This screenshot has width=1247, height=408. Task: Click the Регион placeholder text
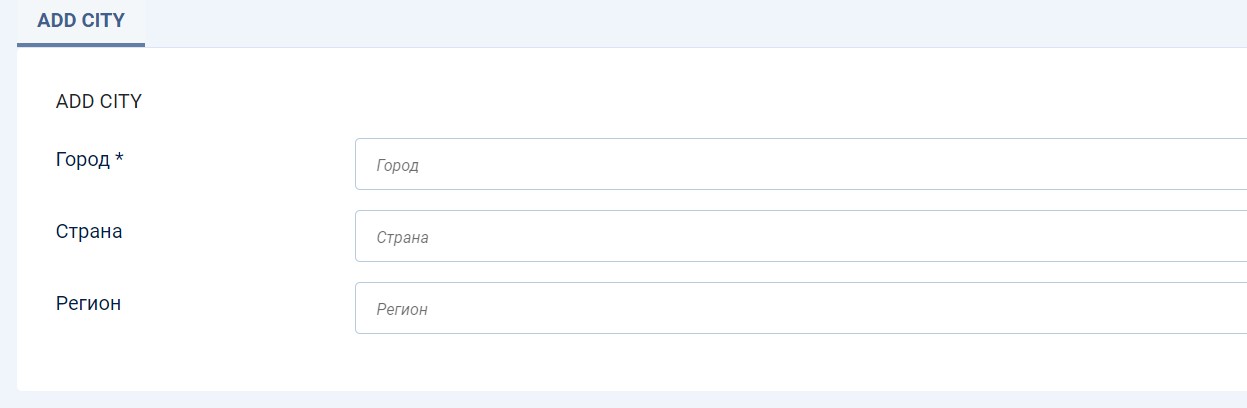[401, 310]
